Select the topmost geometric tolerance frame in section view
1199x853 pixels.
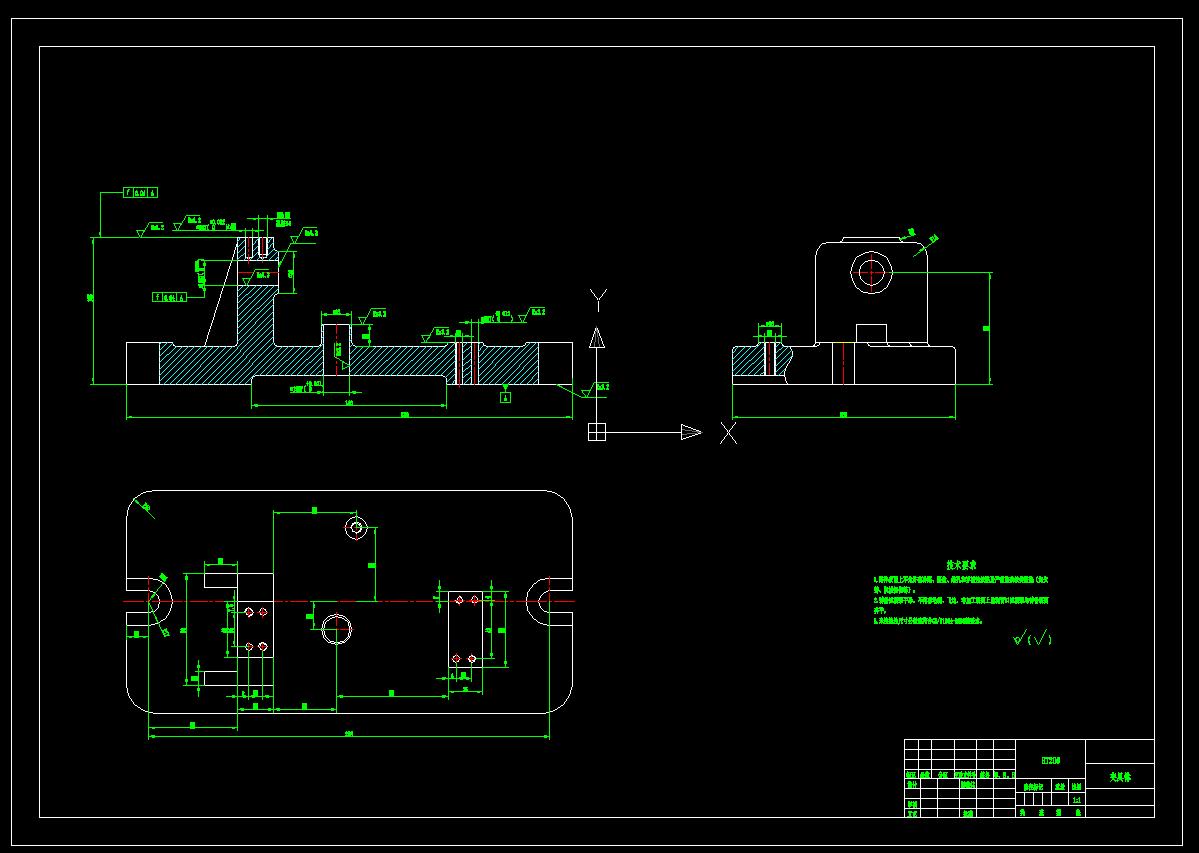pos(141,193)
